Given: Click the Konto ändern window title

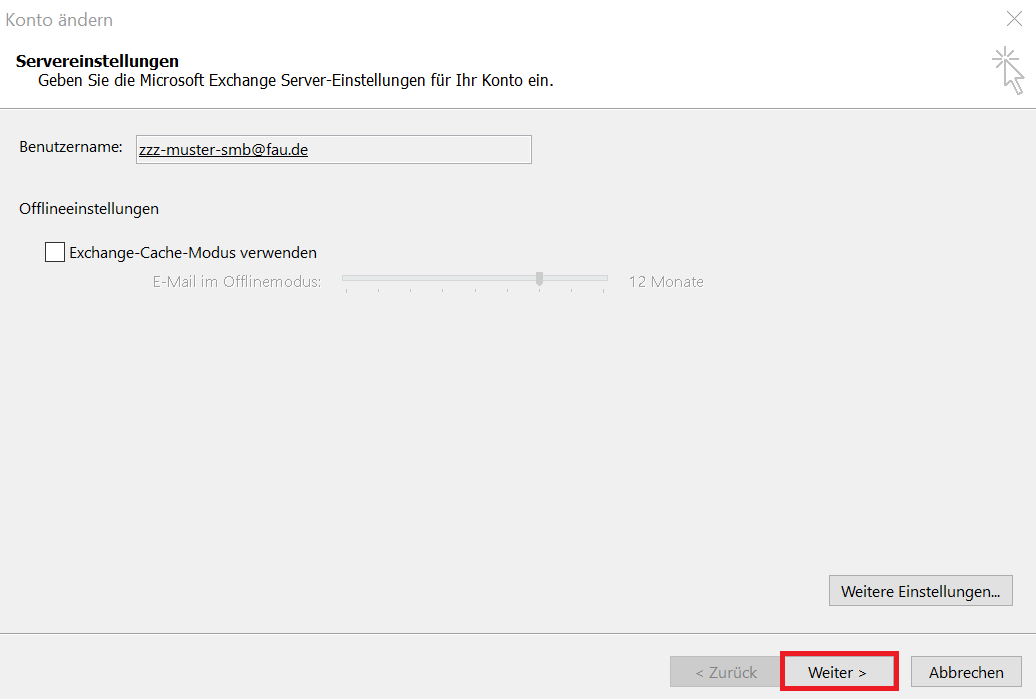Looking at the screenshot, I should [59, 20].
